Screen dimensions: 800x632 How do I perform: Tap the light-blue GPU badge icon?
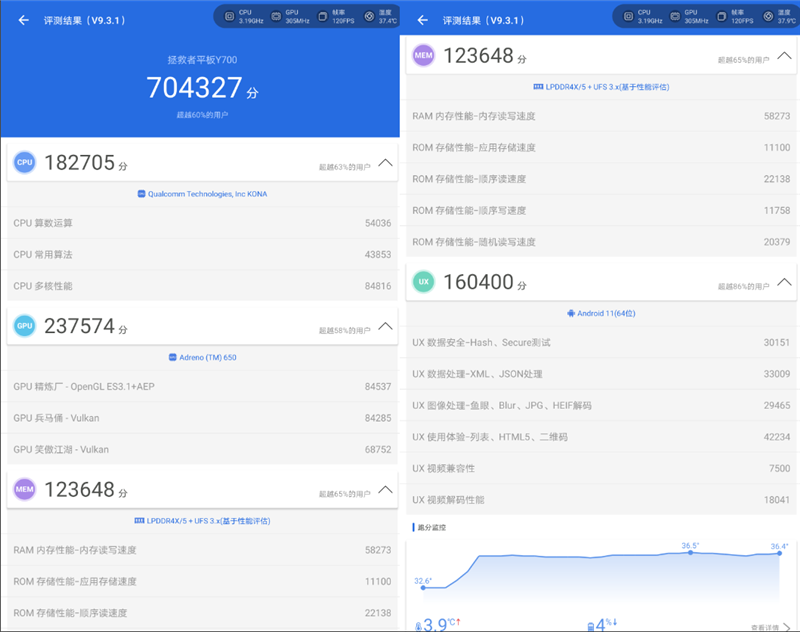click(x=24, y=325)
